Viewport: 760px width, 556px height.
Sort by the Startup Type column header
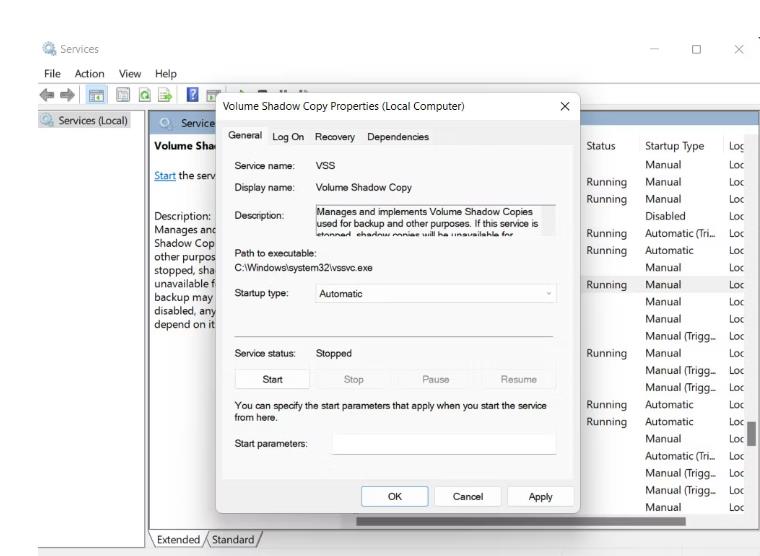point(674,146)
